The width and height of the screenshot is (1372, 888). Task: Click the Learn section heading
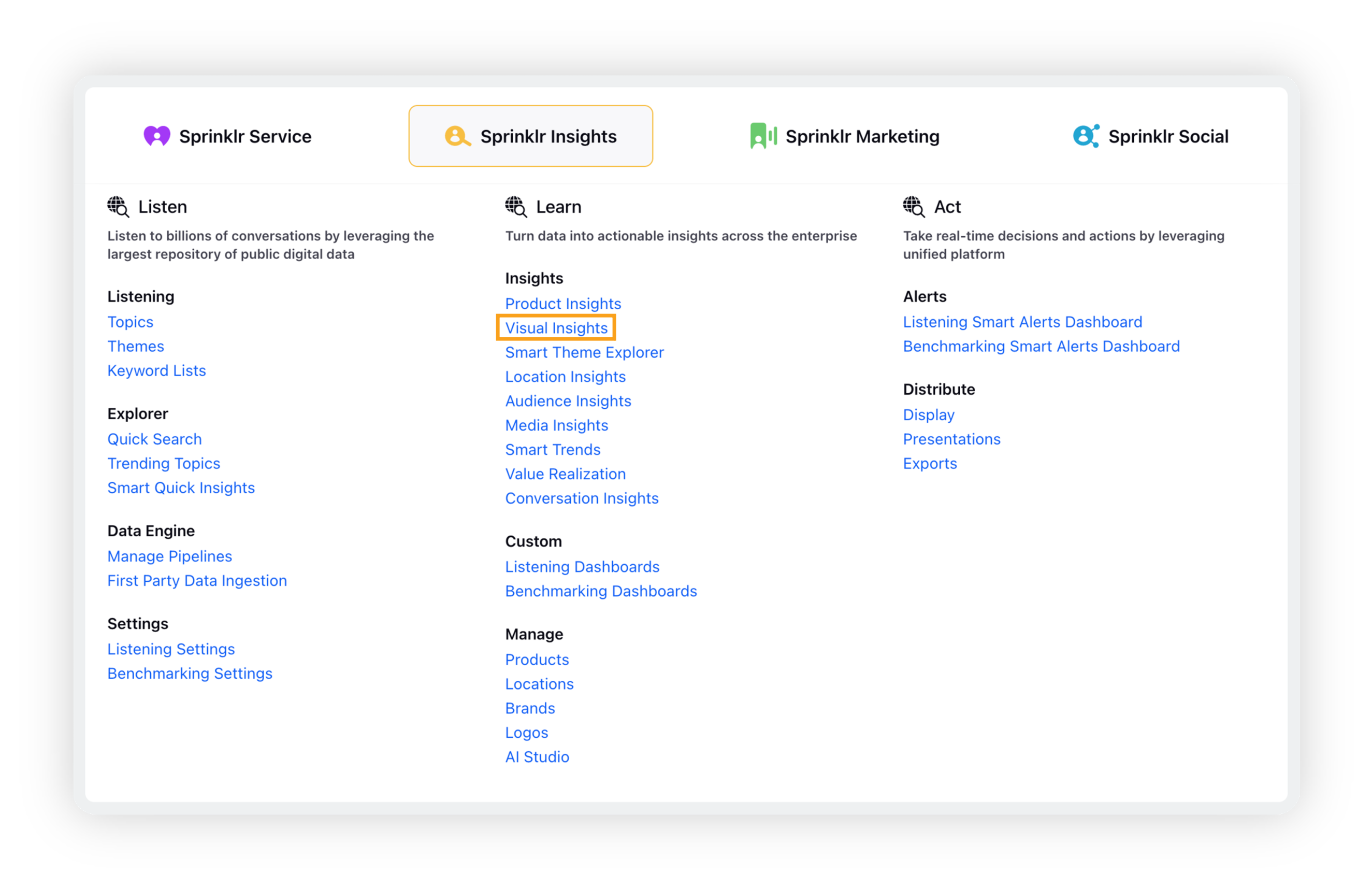[559, 206]
